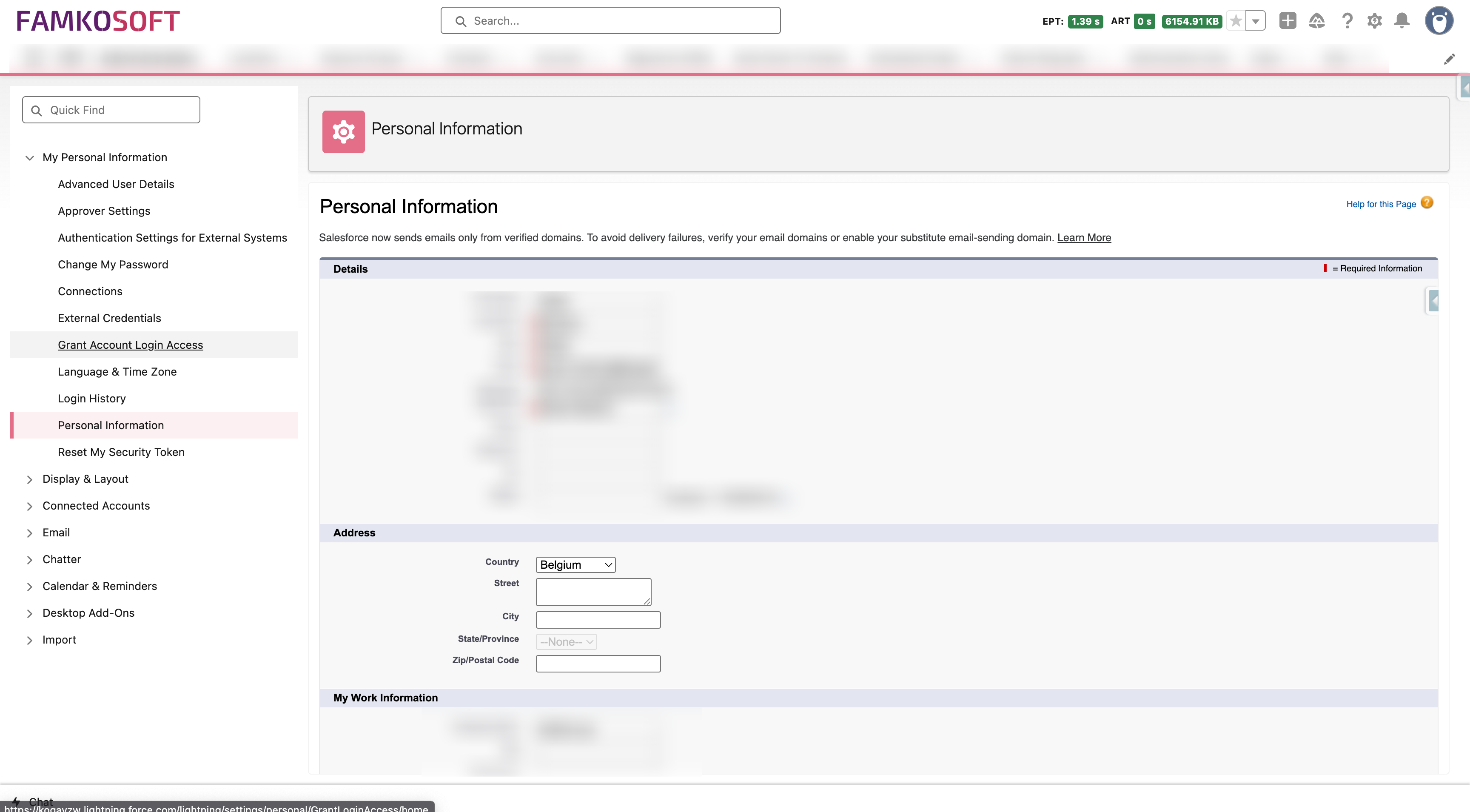Open the favorites list dropdown arrow

pyautogui.click(x=1256, y=21)
